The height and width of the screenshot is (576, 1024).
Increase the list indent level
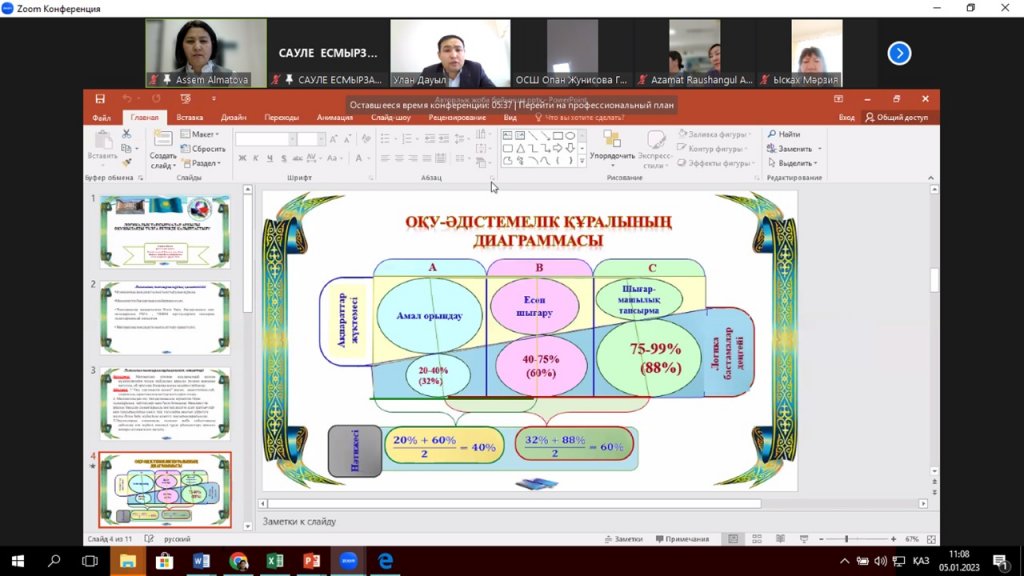445,139
